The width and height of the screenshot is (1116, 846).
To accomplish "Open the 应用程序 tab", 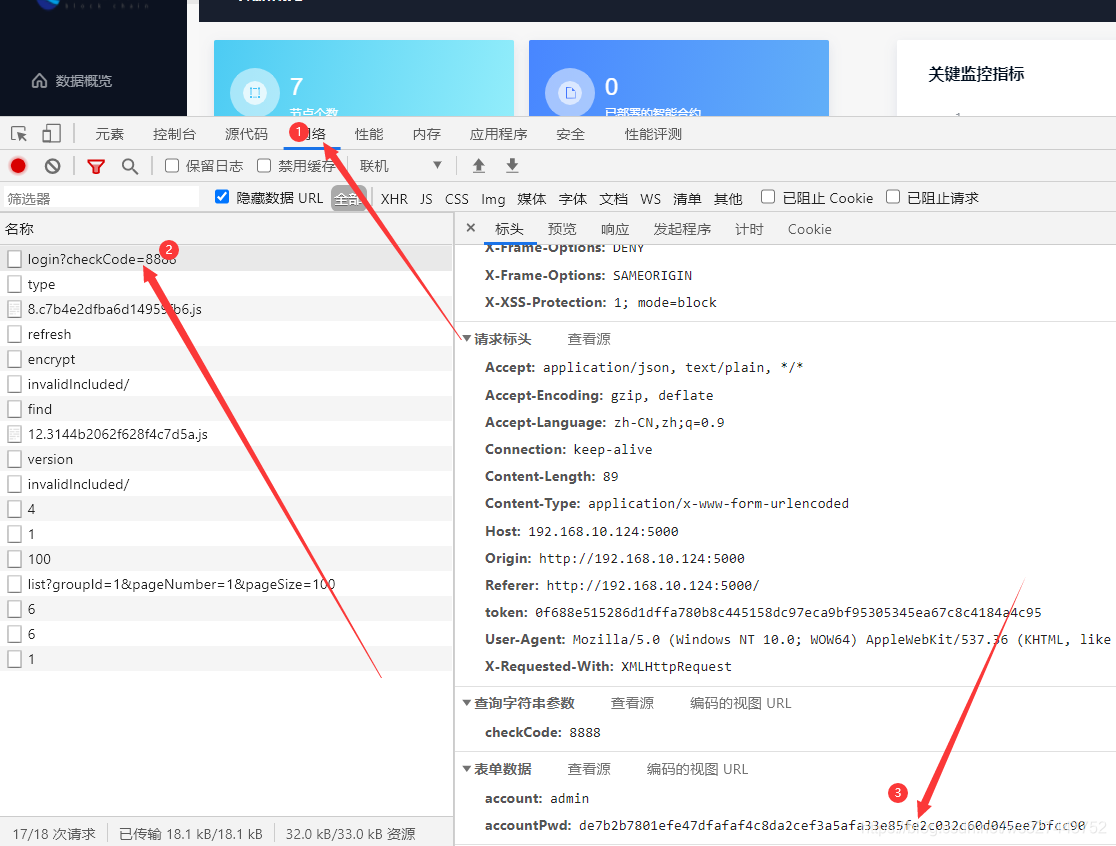I will (x=498, y=134).
